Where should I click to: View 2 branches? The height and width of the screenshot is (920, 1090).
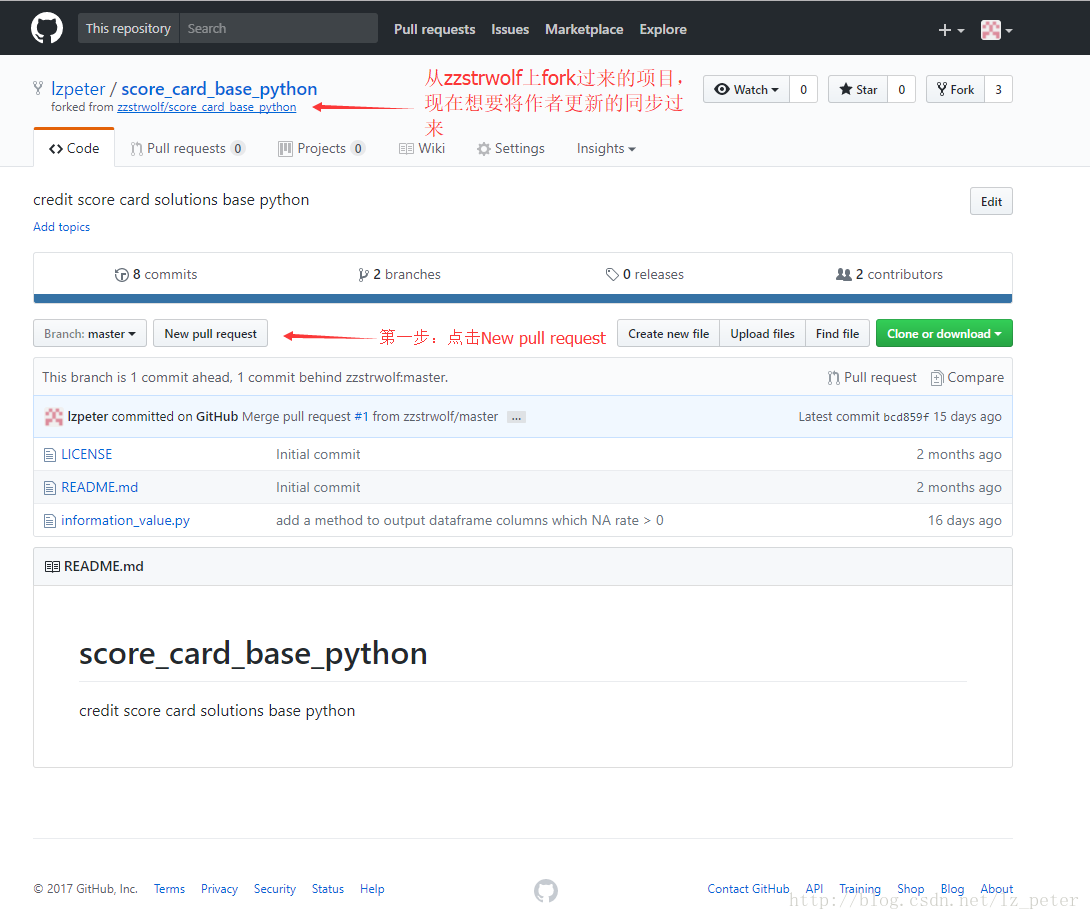(x=399, y=275)
